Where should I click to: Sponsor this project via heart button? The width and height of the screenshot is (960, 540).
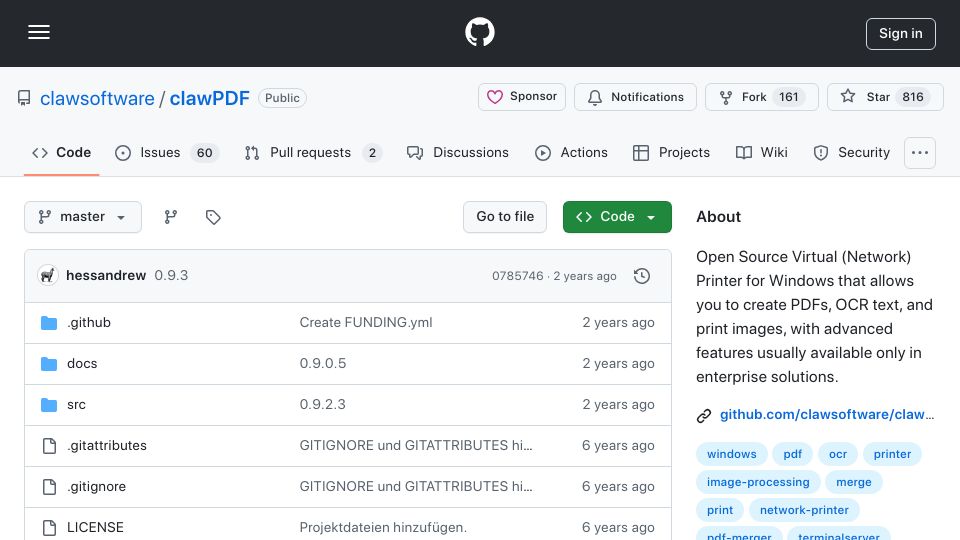522,97
